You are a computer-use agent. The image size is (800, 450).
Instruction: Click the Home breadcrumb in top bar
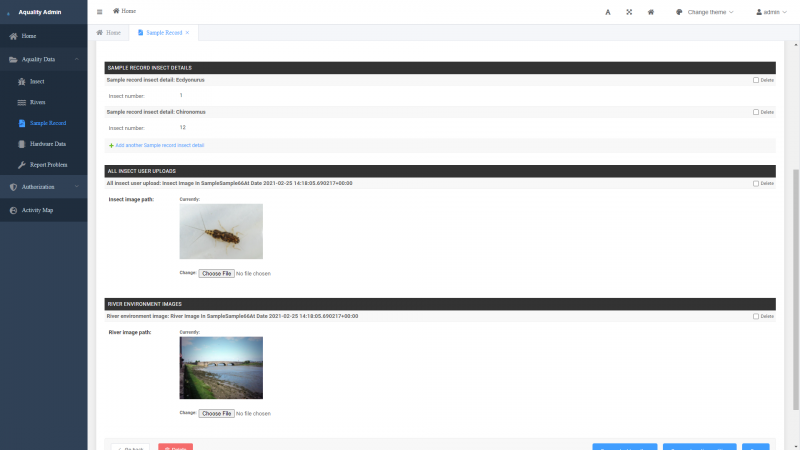(x=124, y=11)
